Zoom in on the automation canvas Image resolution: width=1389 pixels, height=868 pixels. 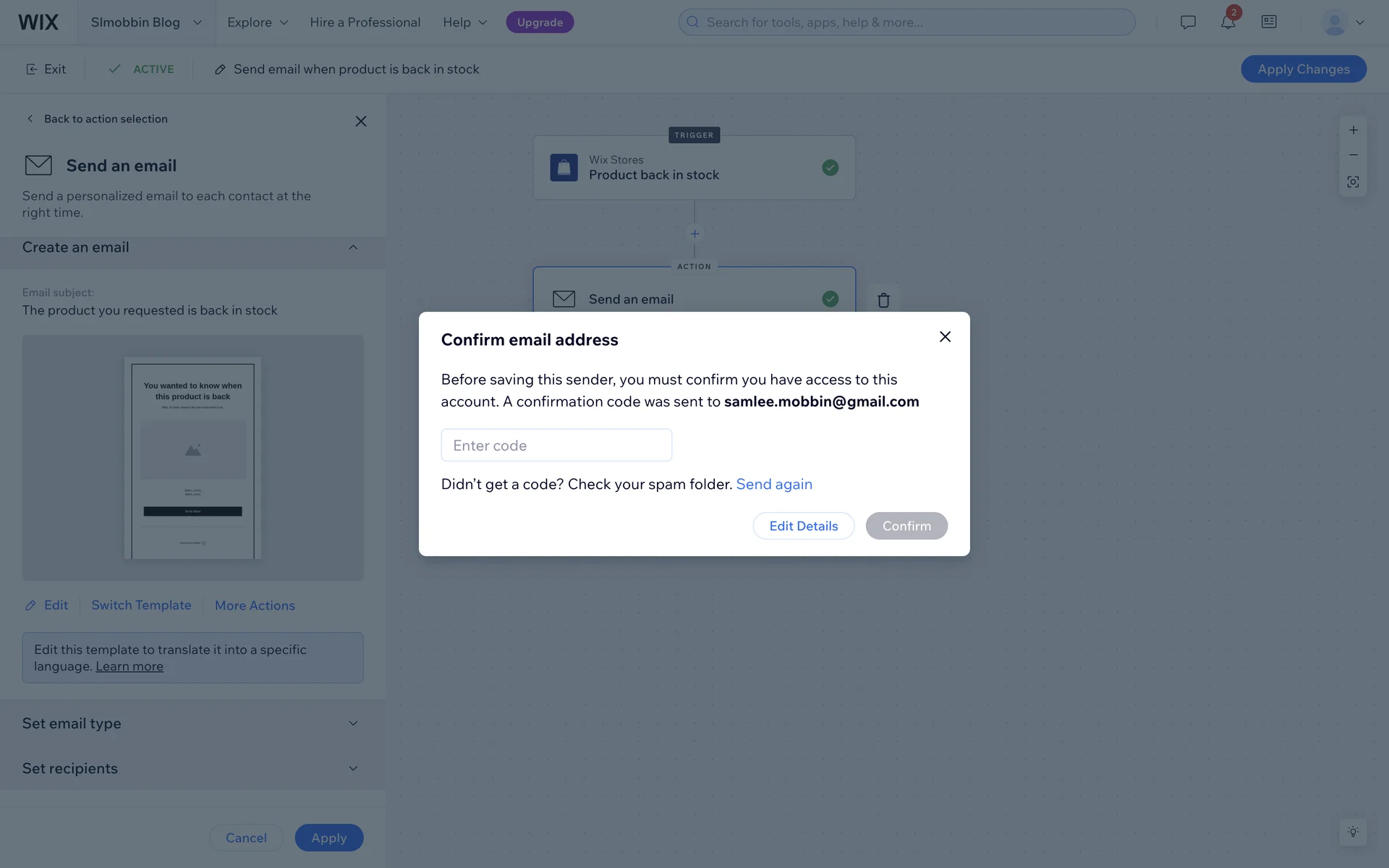pyautogui.click(x=1353, y=130)
